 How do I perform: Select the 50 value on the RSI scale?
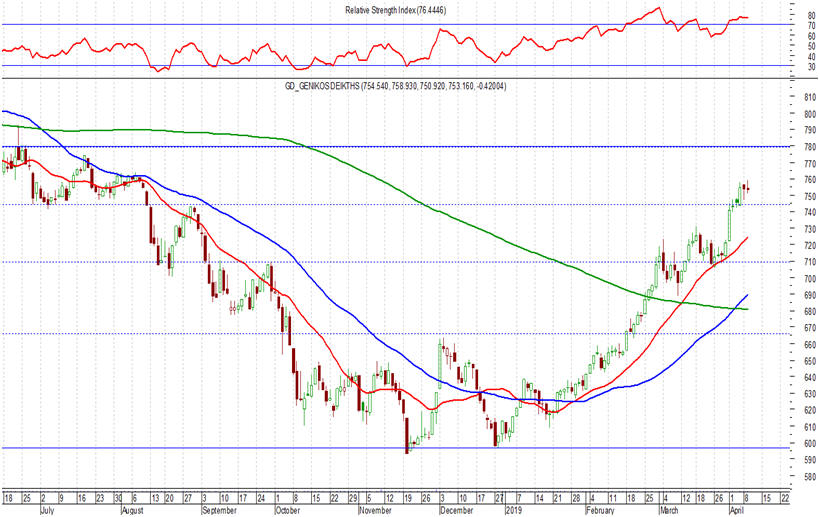811,46
